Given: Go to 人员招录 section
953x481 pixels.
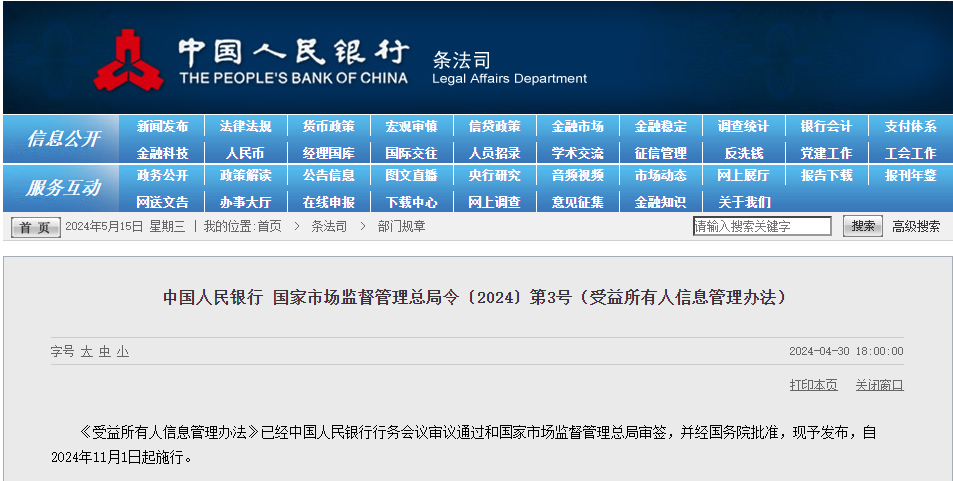Looking at the screenshot, I should 495,153.
